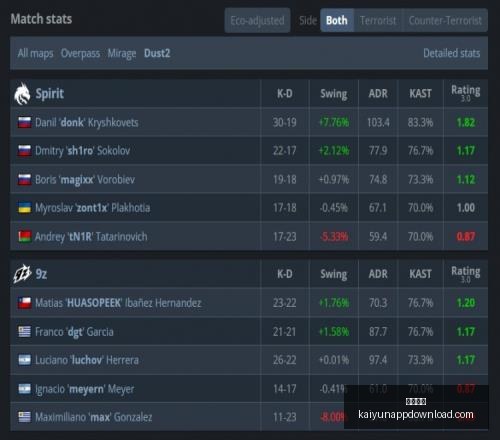
Task: Select the Both side filter
Action: (x=337, y=20)
